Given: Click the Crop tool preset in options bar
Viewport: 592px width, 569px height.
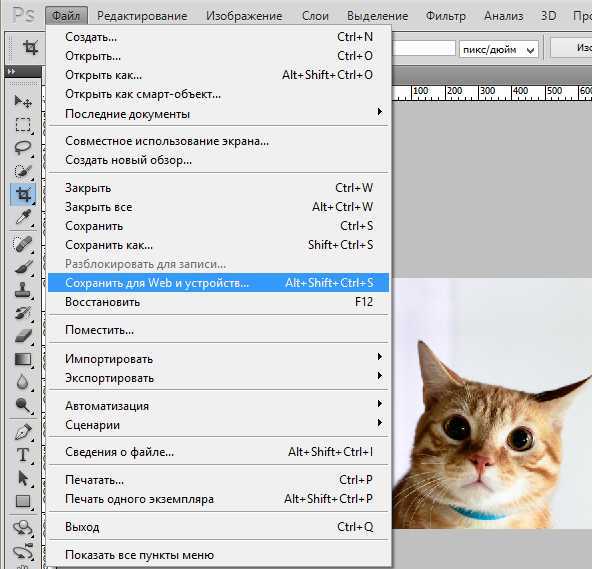Looking at the screenshot, I should (30, 48).
